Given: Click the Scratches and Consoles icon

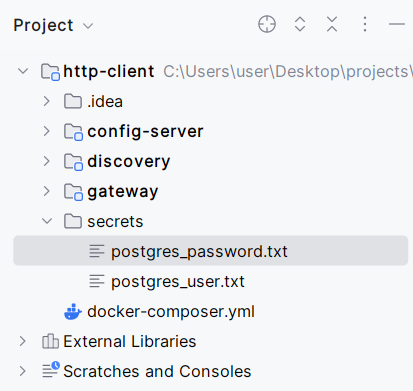Looking at the screenshot, I should coord(51,370).
